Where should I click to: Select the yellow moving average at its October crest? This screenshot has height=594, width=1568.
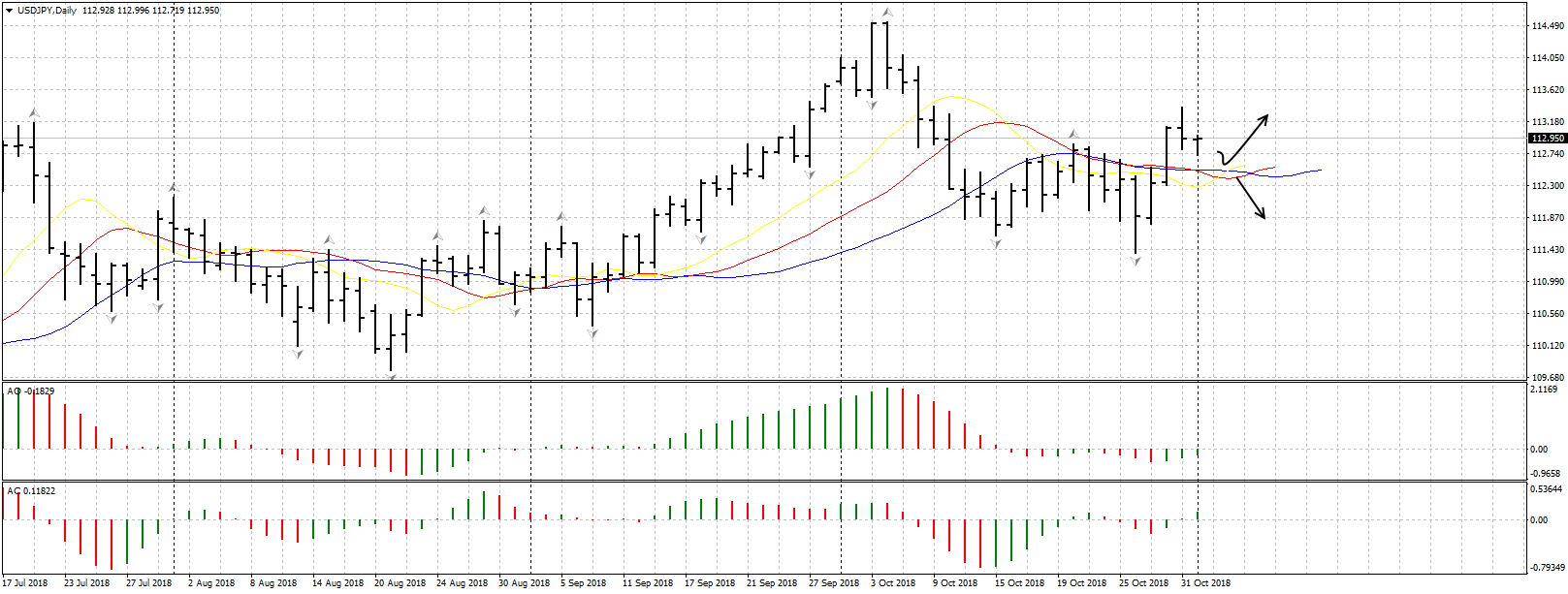953,97
